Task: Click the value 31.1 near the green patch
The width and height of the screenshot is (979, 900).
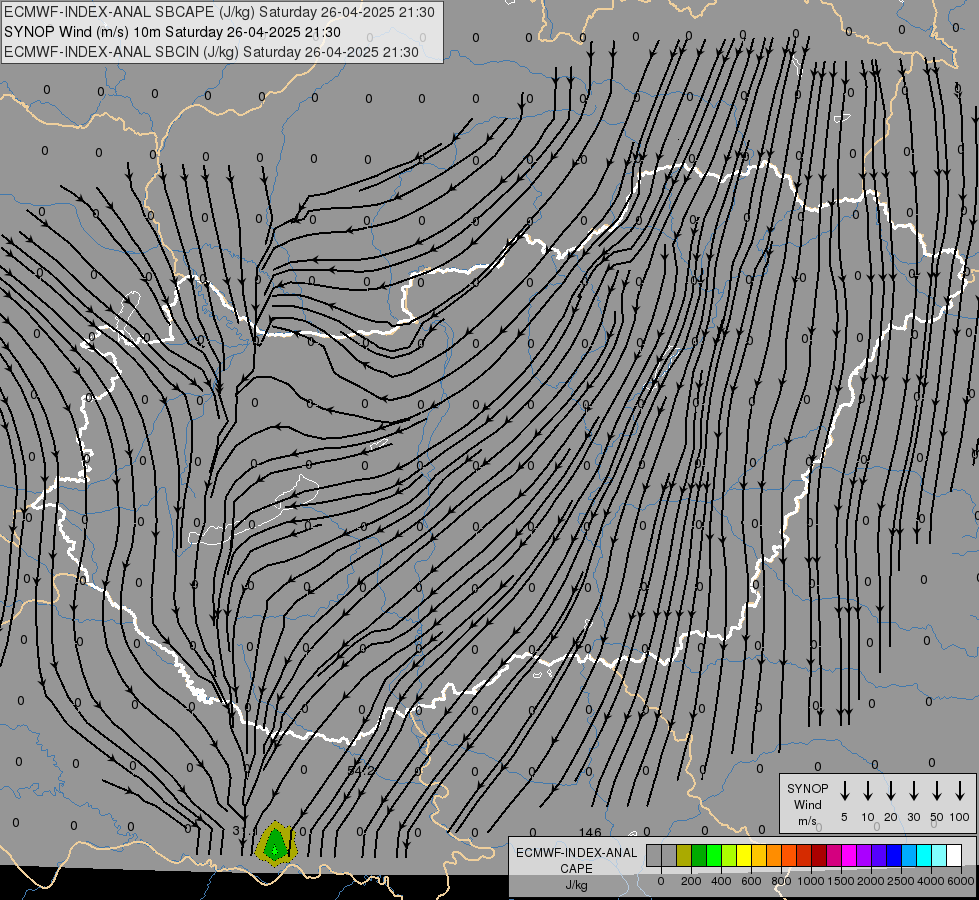Action: pos(244,831)
